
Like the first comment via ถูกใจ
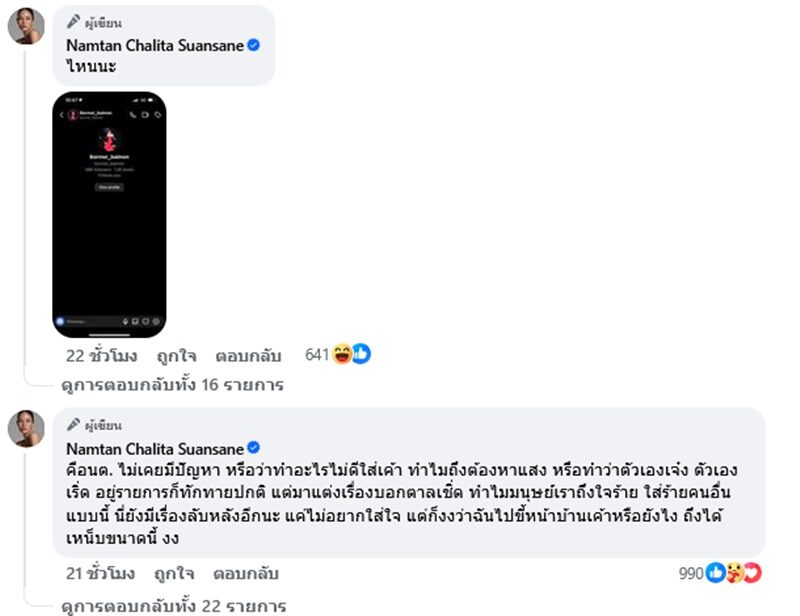point(177,356)
